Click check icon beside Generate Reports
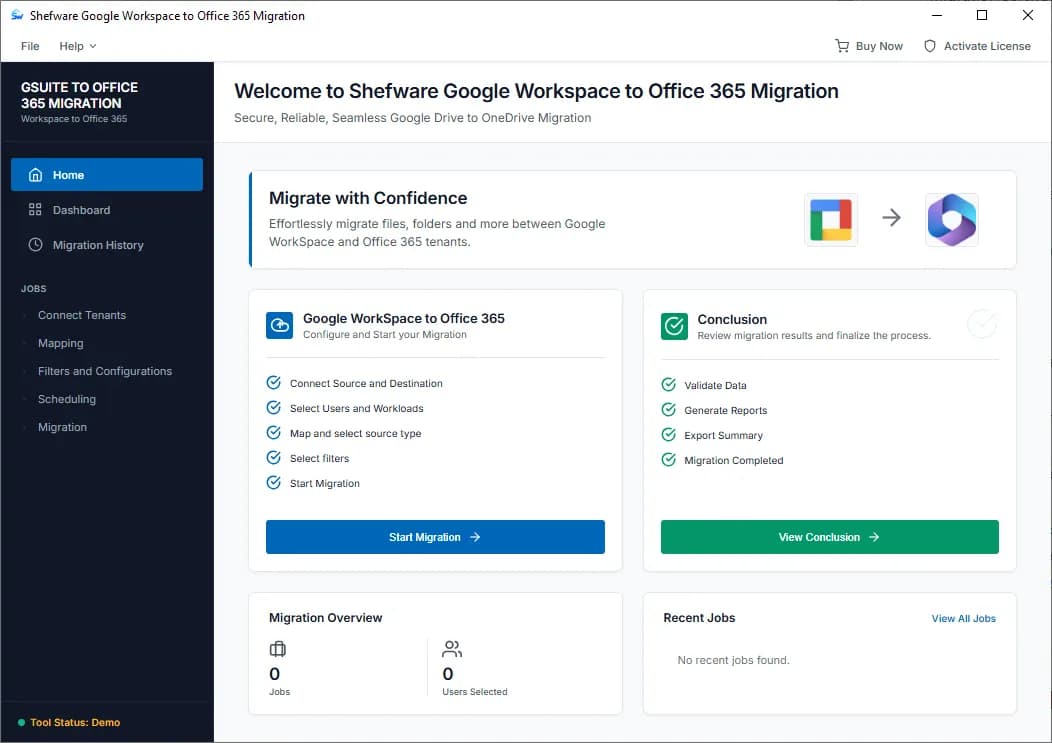 [x=668, y=409]
